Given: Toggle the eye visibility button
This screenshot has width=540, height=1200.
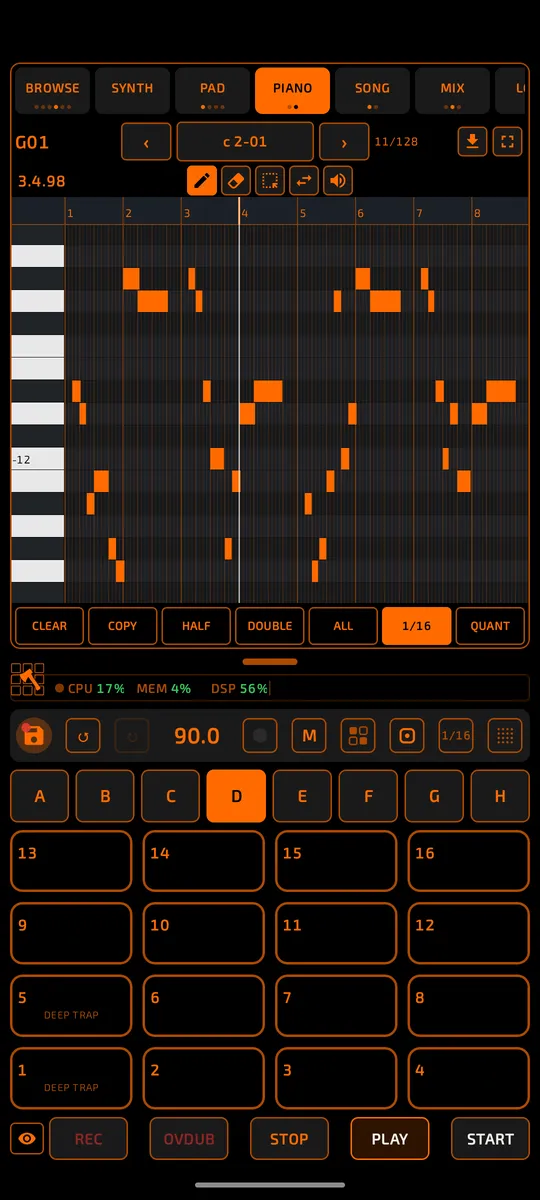Looking at the screenshot, I should pos(27,1138).
